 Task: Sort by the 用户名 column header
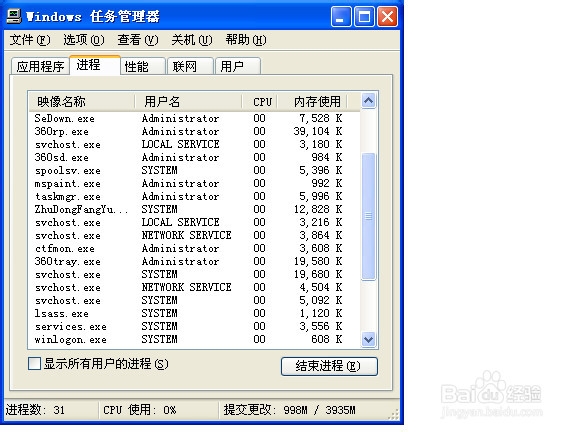[188, 102]
